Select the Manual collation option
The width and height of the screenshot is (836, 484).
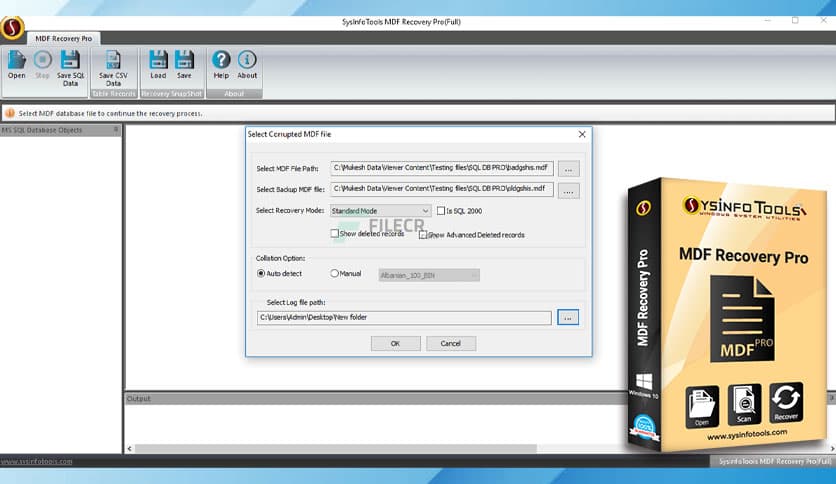[x=334, y=273]
